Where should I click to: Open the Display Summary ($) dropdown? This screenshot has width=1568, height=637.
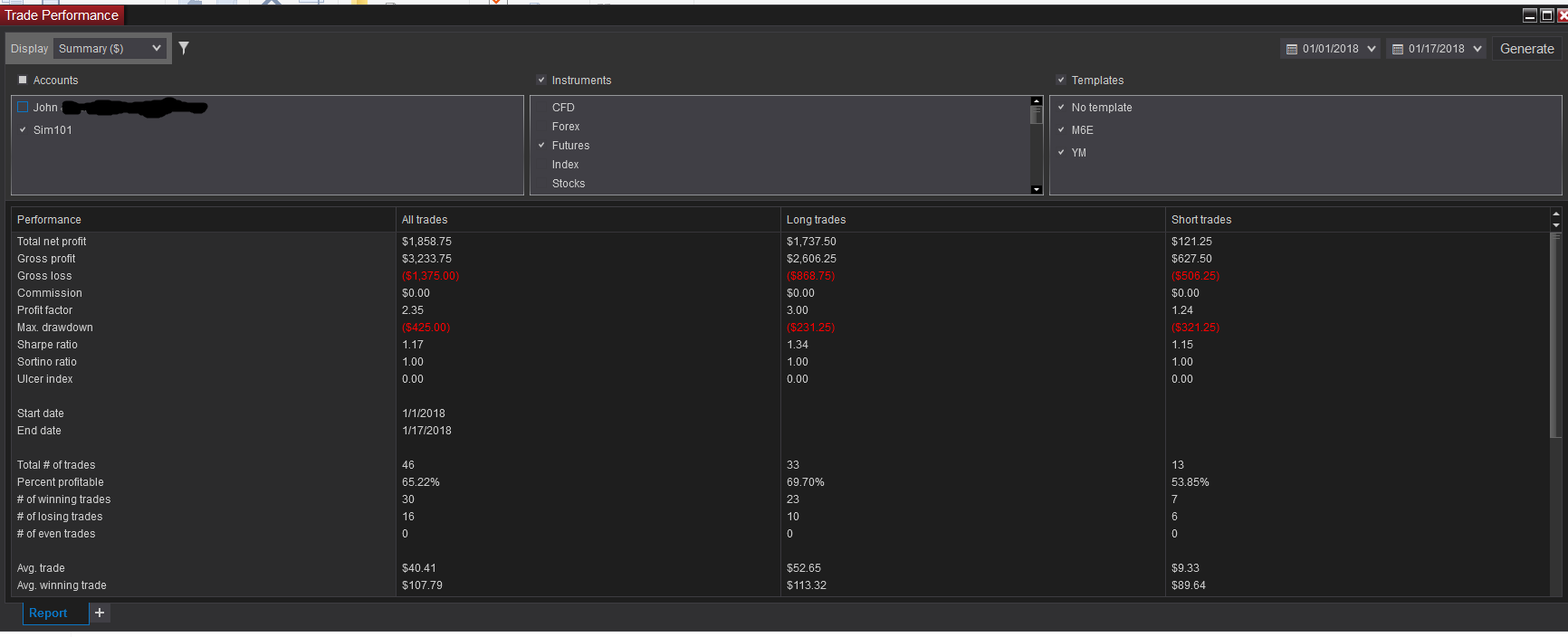pyautogui.click(x=110, y=49)
